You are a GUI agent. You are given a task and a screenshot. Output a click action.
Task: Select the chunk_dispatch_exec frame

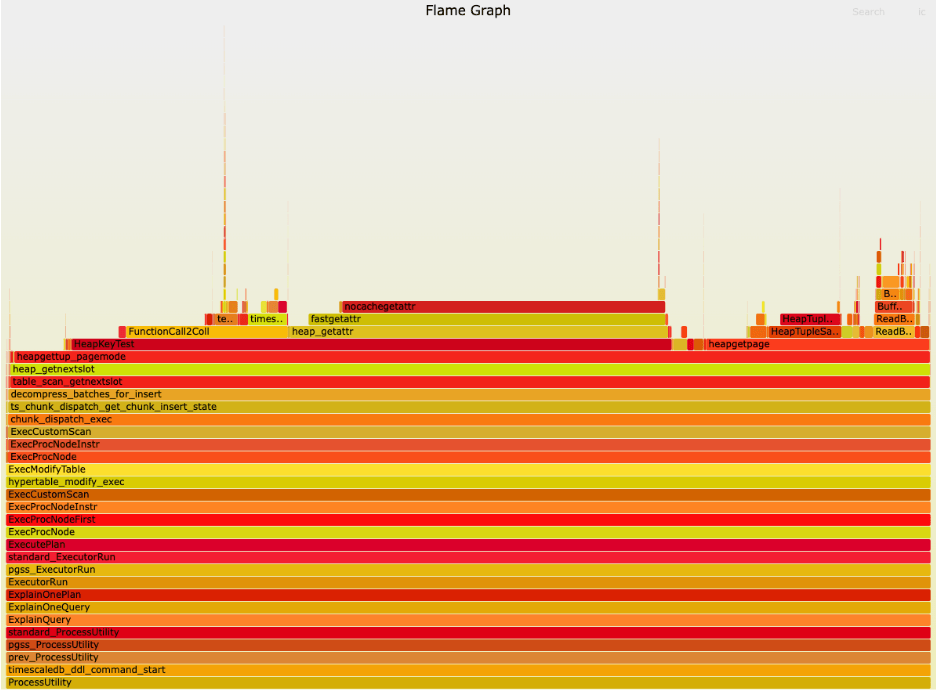point(468,419)
